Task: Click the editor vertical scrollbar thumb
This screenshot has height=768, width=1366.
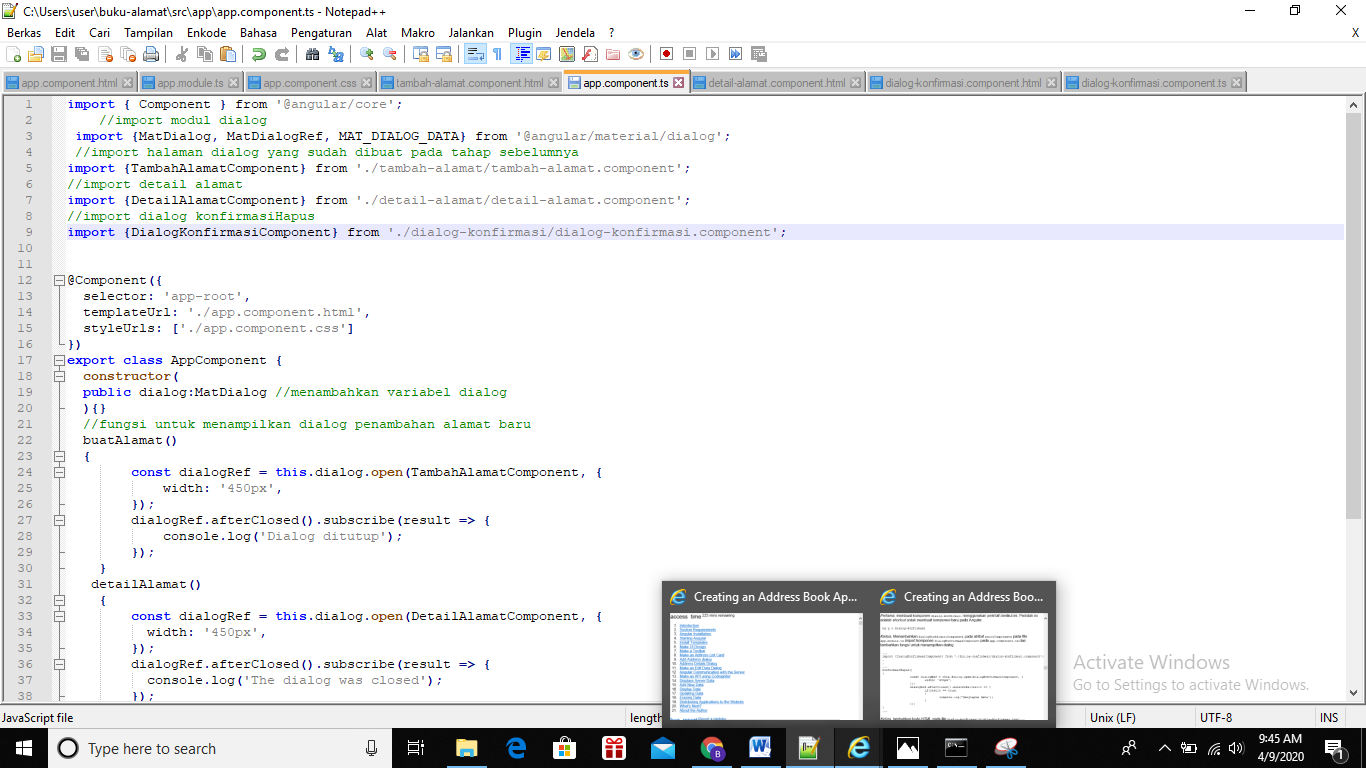Action: (x=1353, y=316)
